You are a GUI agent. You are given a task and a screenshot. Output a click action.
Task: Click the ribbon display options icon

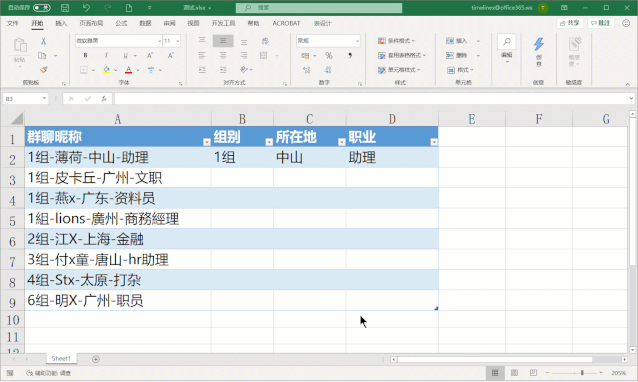pos(564,8)
